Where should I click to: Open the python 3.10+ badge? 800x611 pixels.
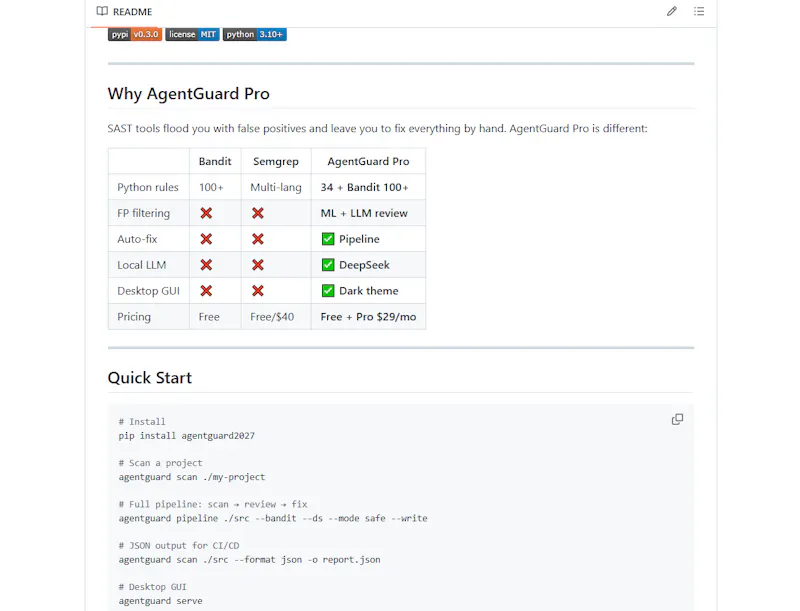(x=255, y=34)
